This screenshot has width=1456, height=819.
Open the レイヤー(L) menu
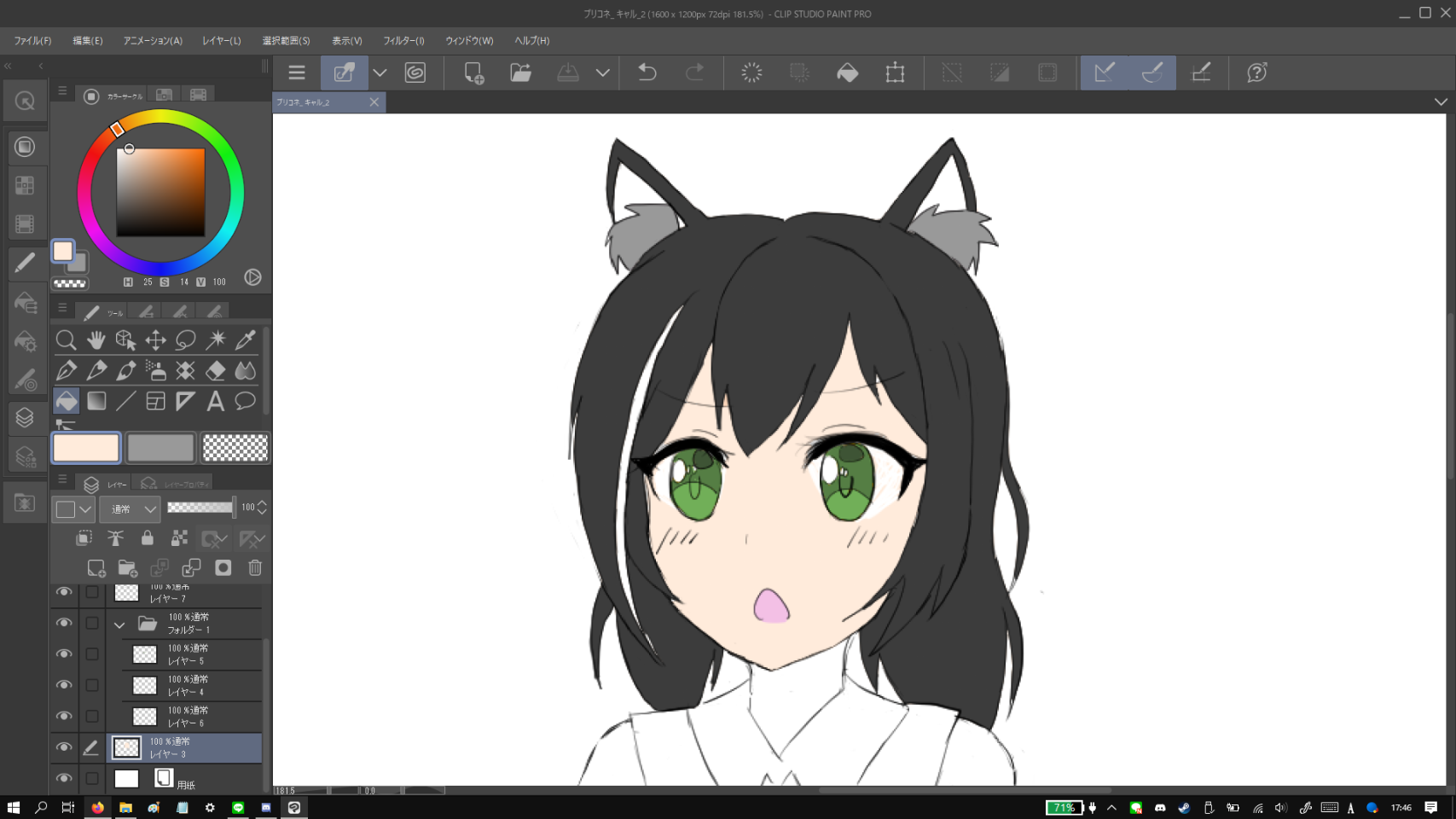221,41
